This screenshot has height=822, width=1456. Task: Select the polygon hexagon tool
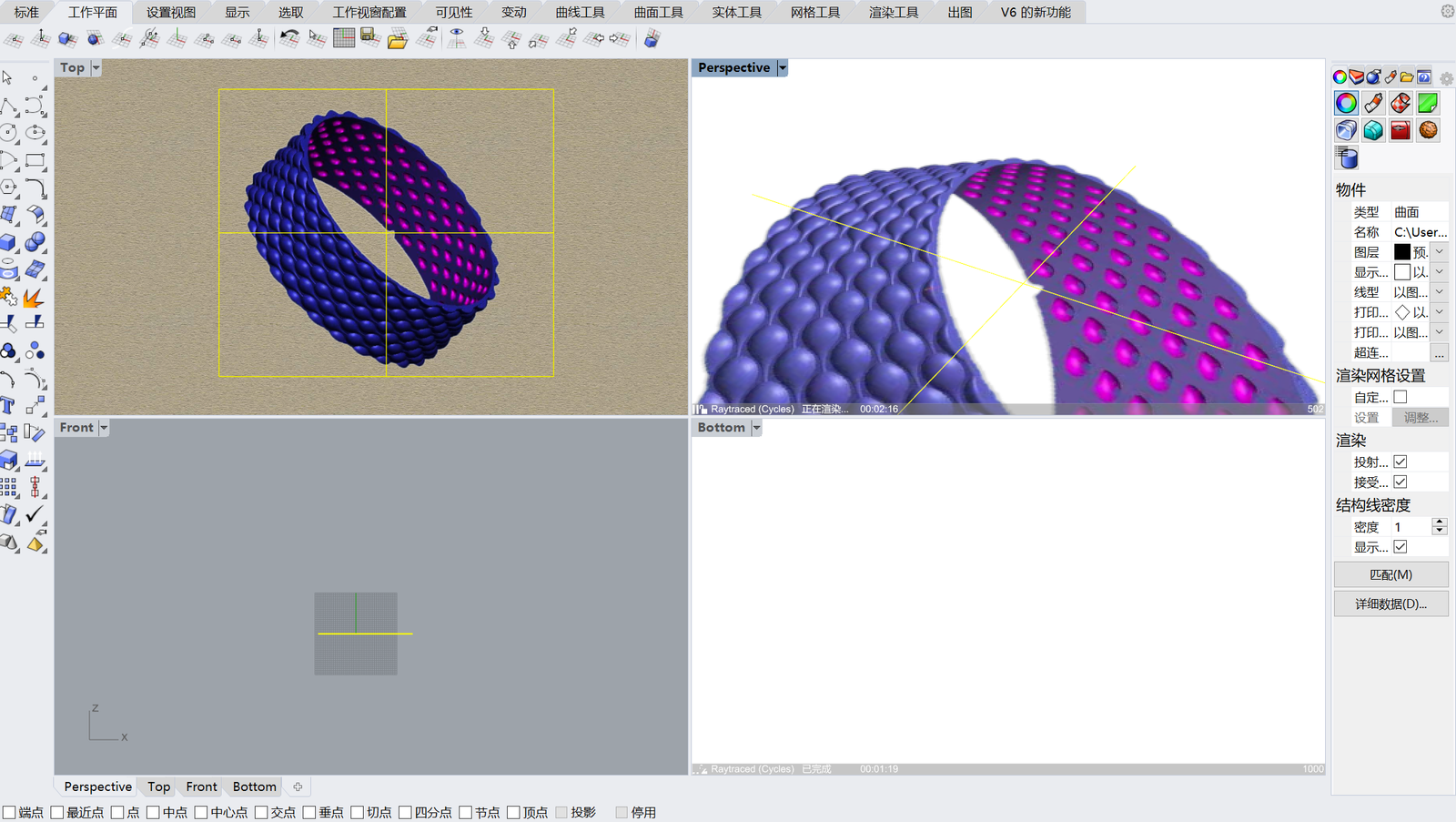[x=9, y=188]
